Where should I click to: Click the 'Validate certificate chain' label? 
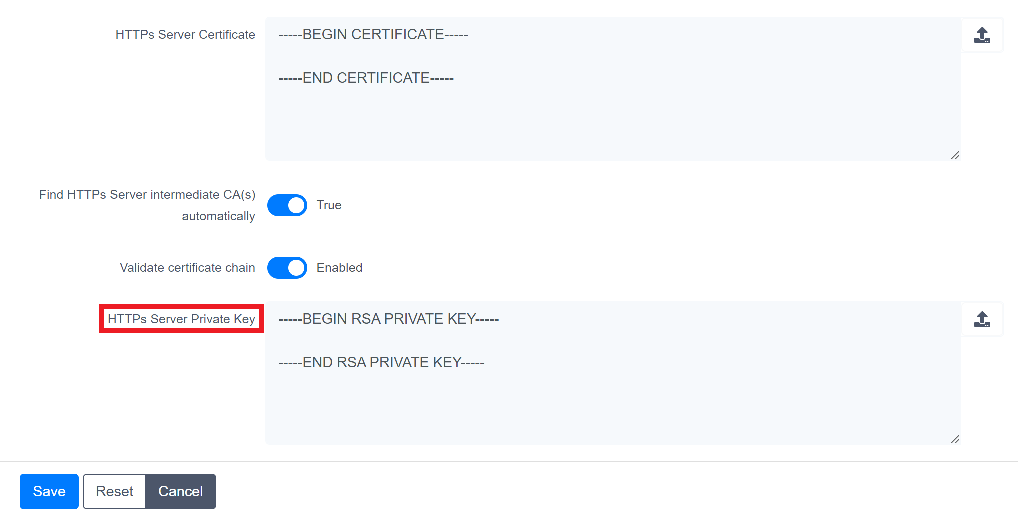pos(187,268)
